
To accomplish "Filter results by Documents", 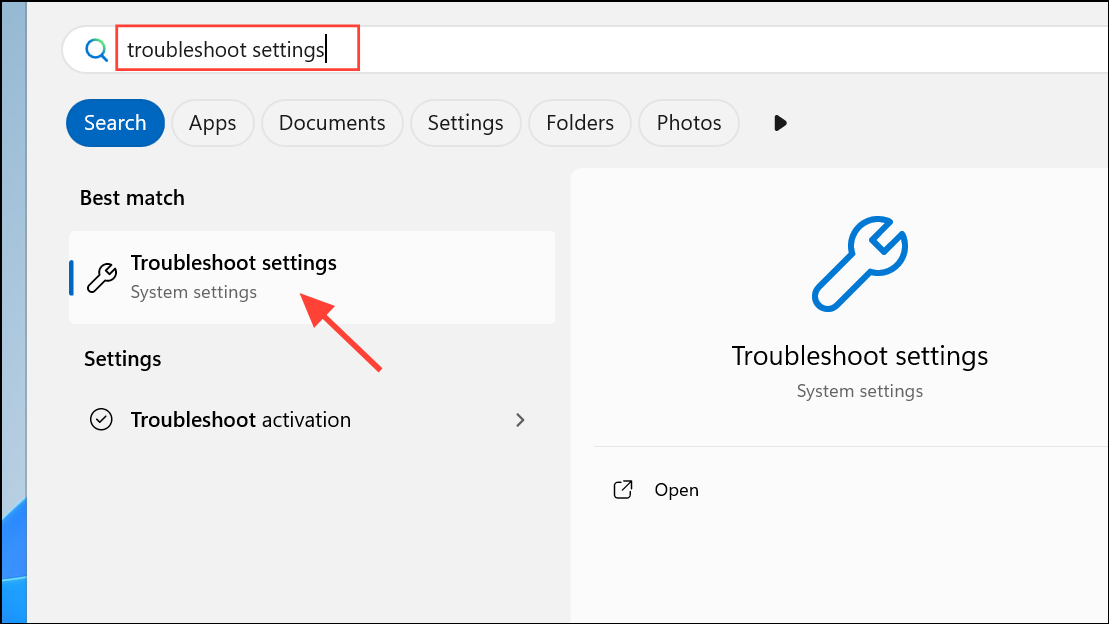I will (332, 123).
